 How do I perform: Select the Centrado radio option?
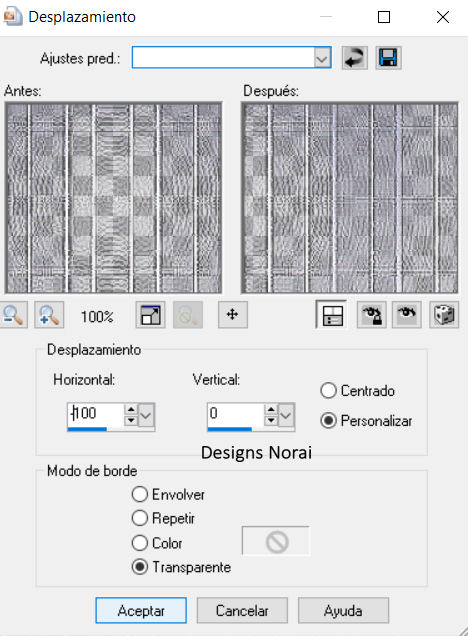[328, 391]
